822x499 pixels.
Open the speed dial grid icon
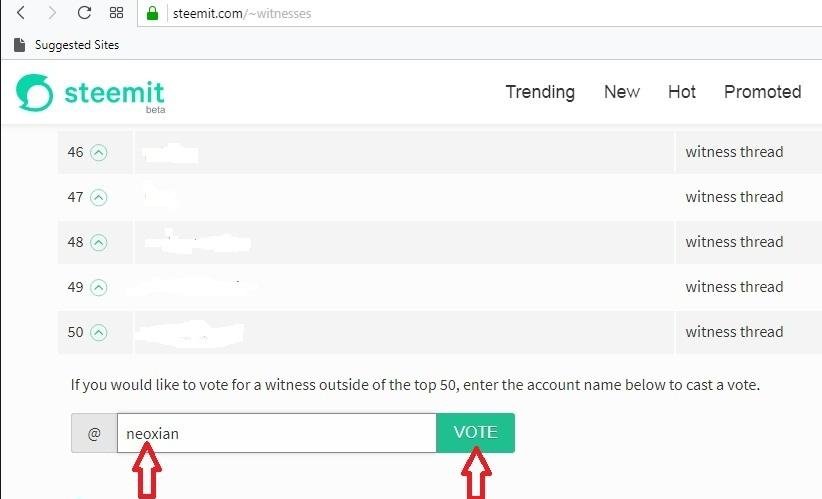click(116, 14)
